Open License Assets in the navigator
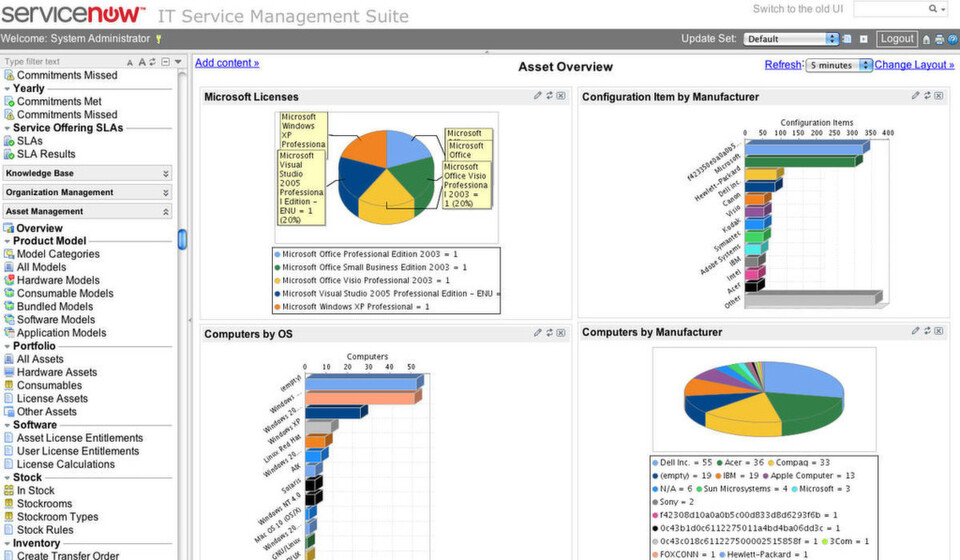This screenshot has width=960, height=560. (52, 398)
